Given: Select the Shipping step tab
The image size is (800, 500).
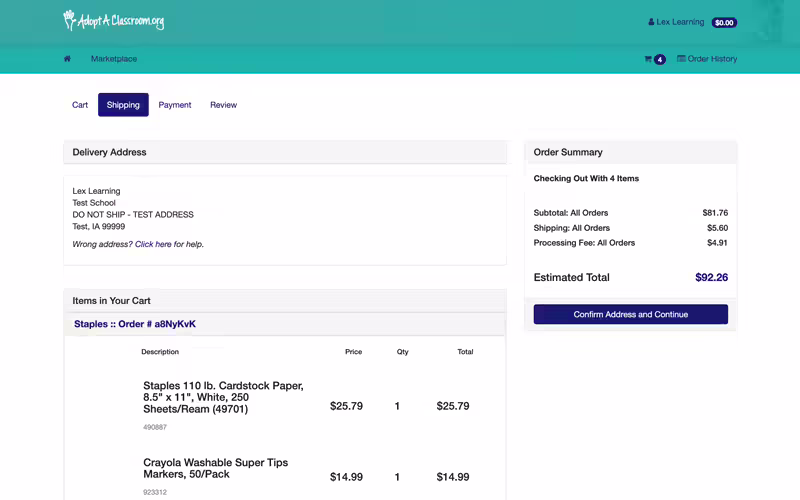Looking at the screenshot, I should (123, 105).
